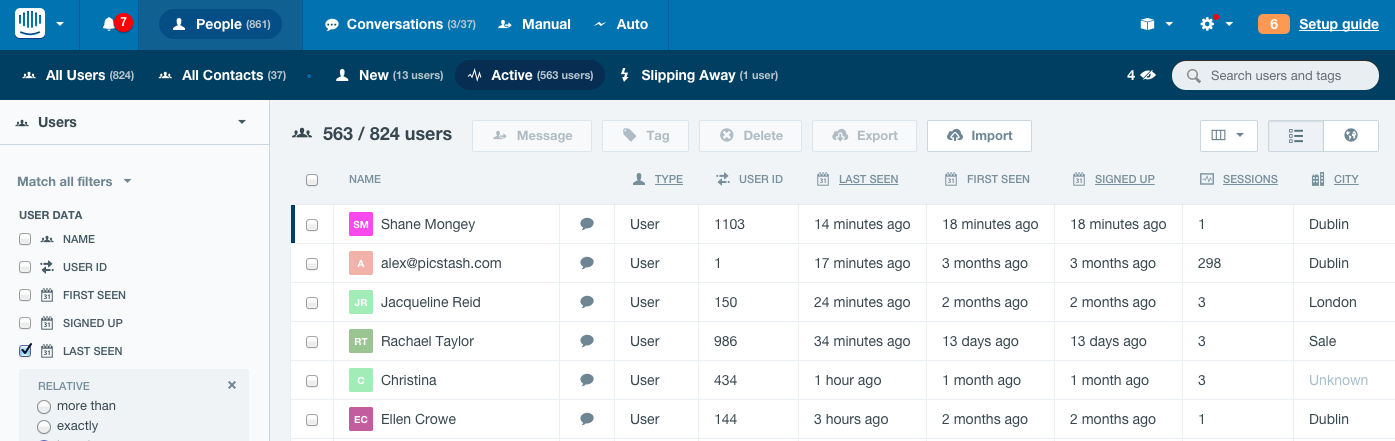1395x441 pixels.
Task: Sort by CITY column
Action: pyautogui.click(x=1346, y=179)
